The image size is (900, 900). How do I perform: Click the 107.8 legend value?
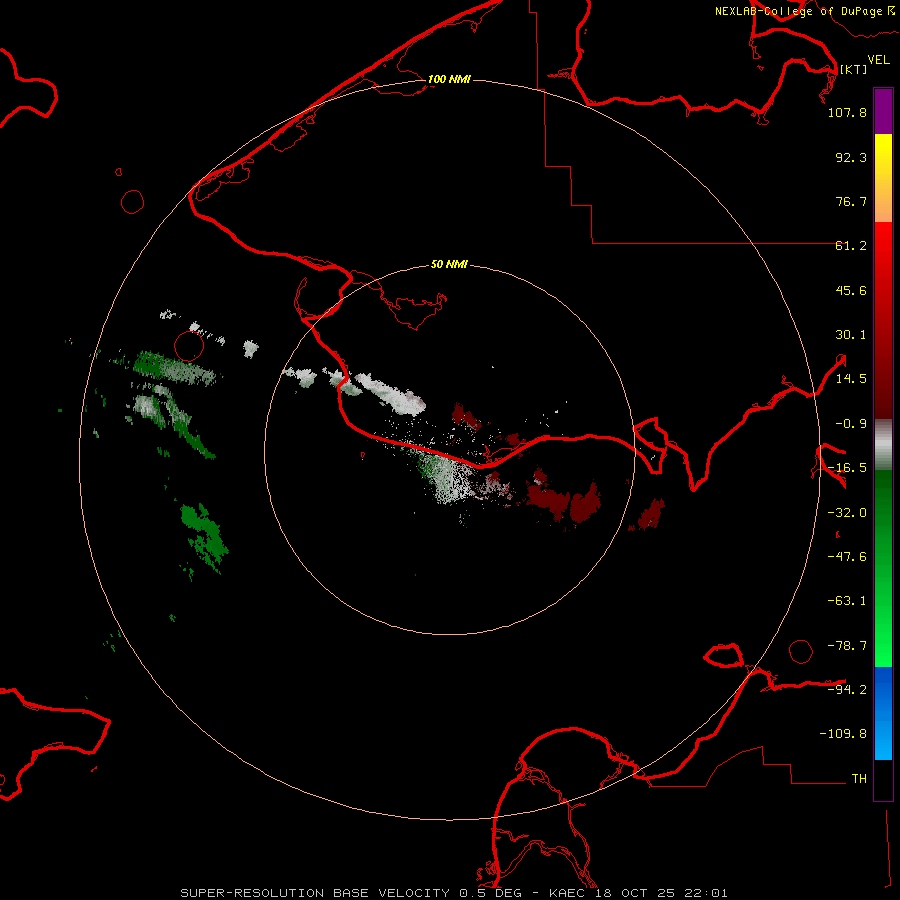(847, 112)
